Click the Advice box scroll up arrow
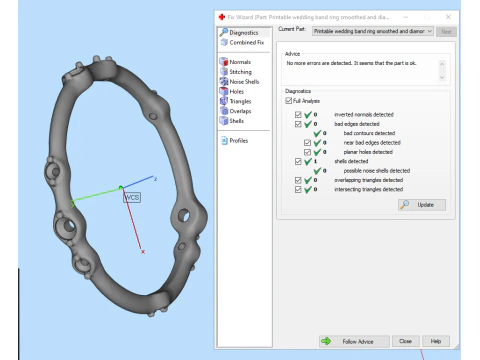The image size is (480, 360). [442, 64]
